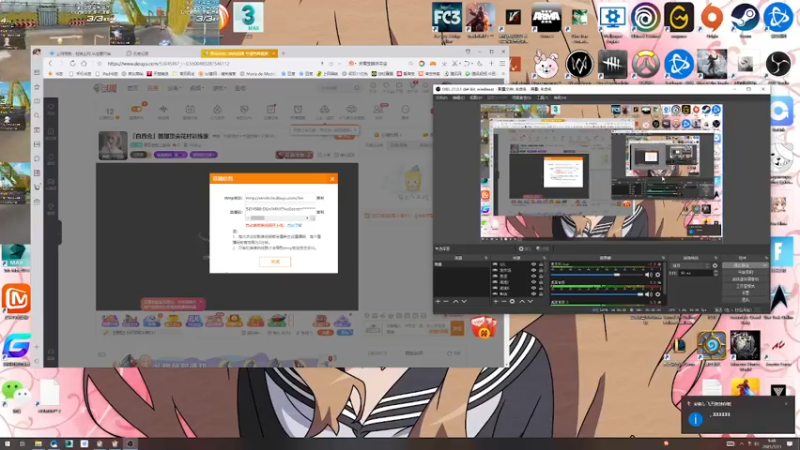Expand arrow beside OBS streaming button
The height and width of the screenshot is (450, 800).
(x=765, y=265)
